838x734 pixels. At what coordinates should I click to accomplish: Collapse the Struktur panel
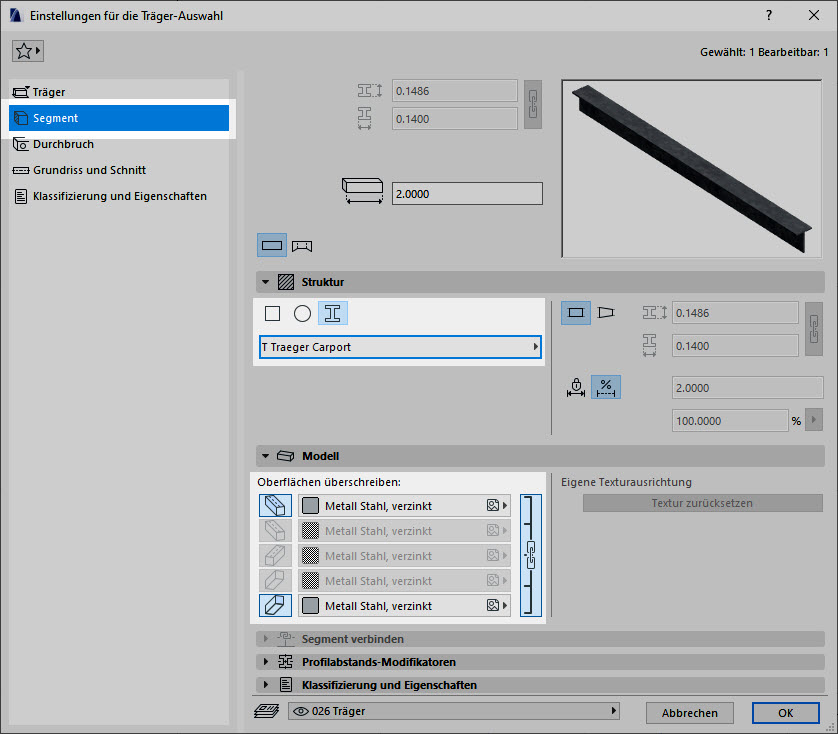point(265,282)
